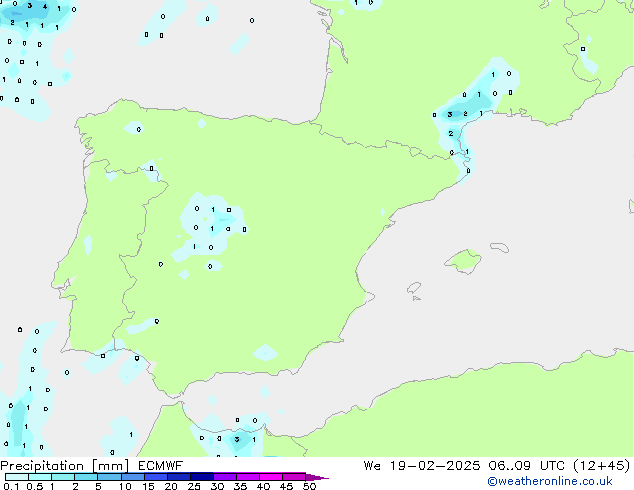Click the Menorca island outline
This screenshot has height=490, width=634.
(500, 247)
